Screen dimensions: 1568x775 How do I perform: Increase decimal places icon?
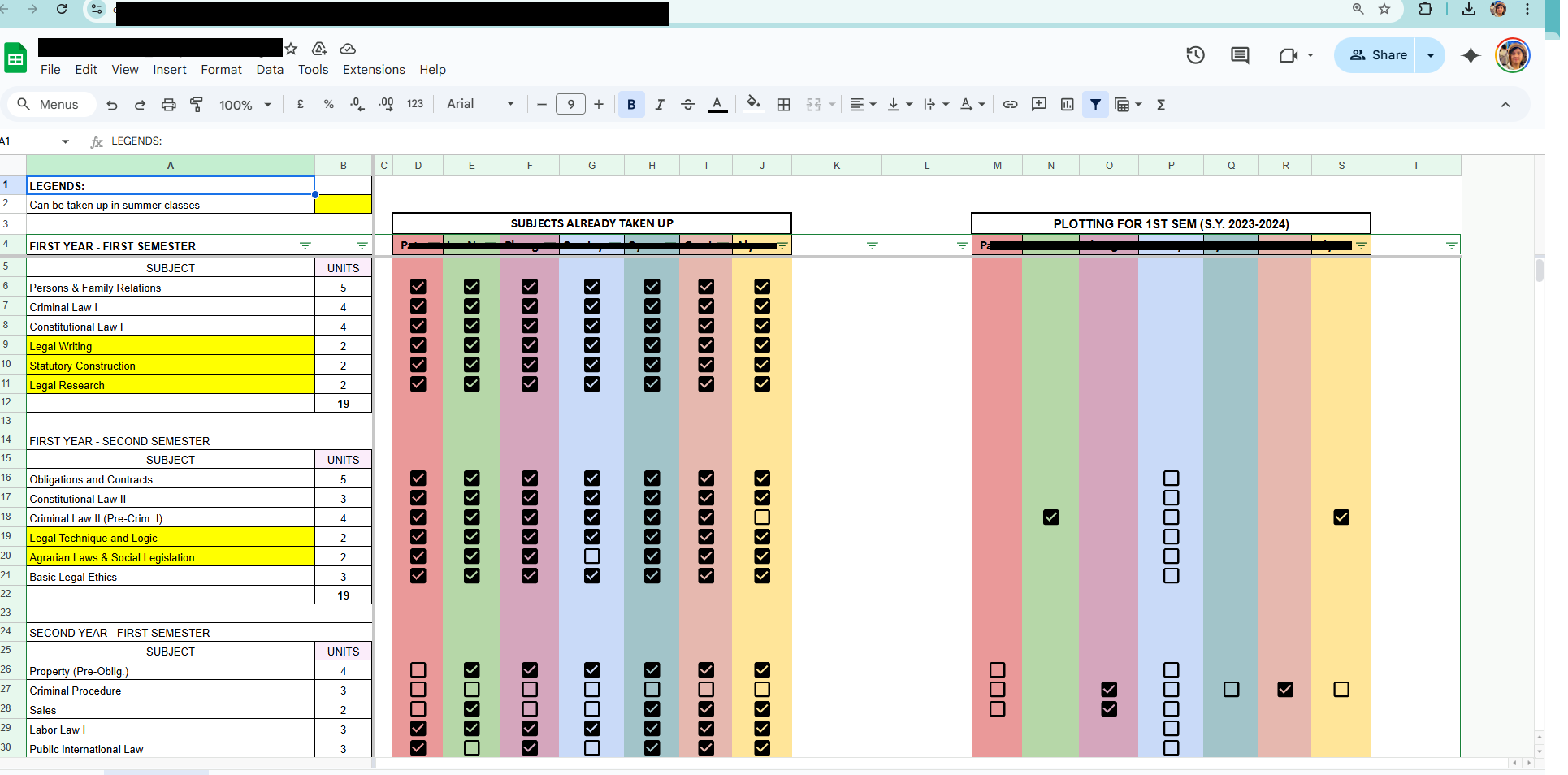coord(386,104)
